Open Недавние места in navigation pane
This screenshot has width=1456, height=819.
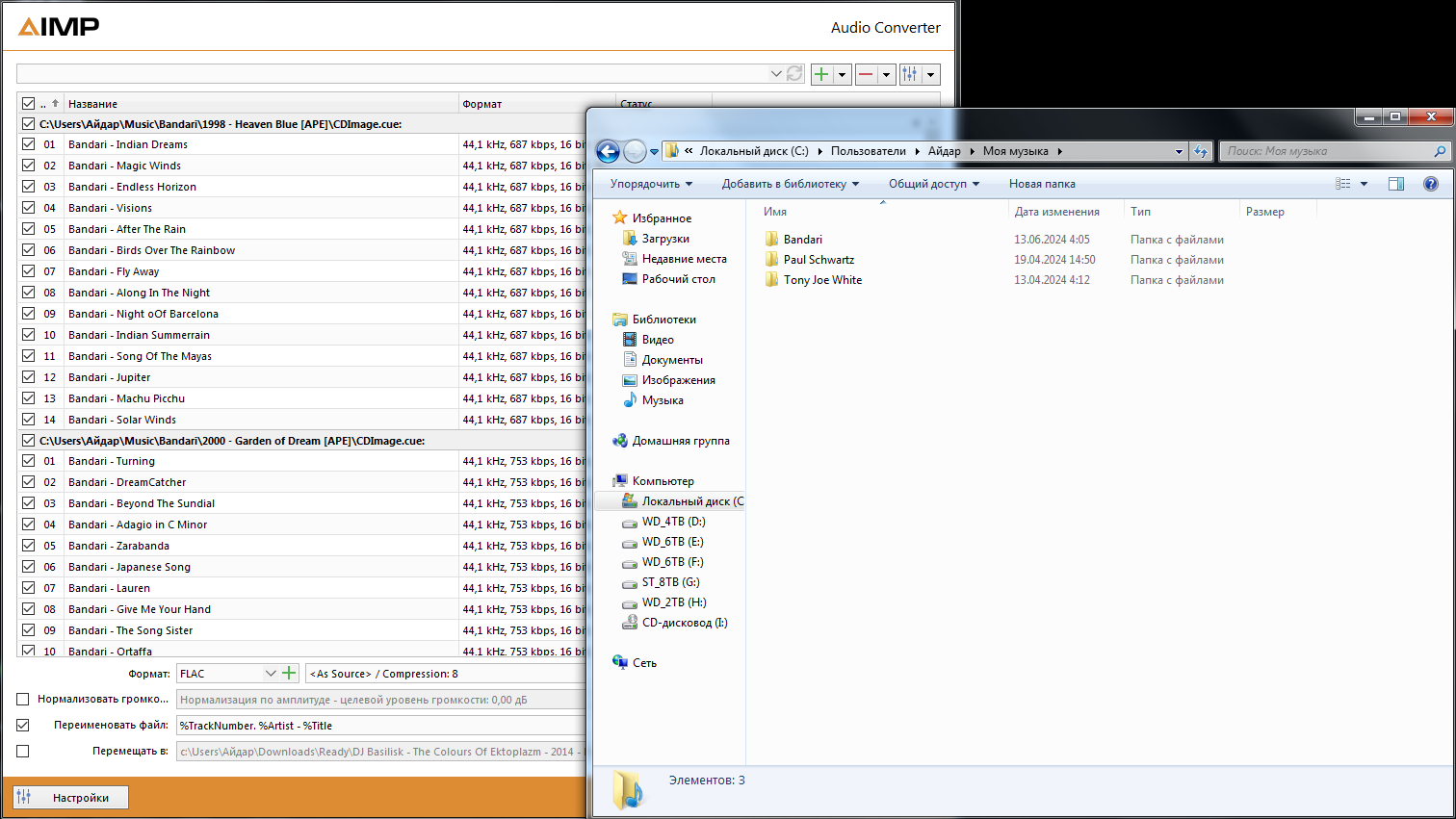(684, 259)
